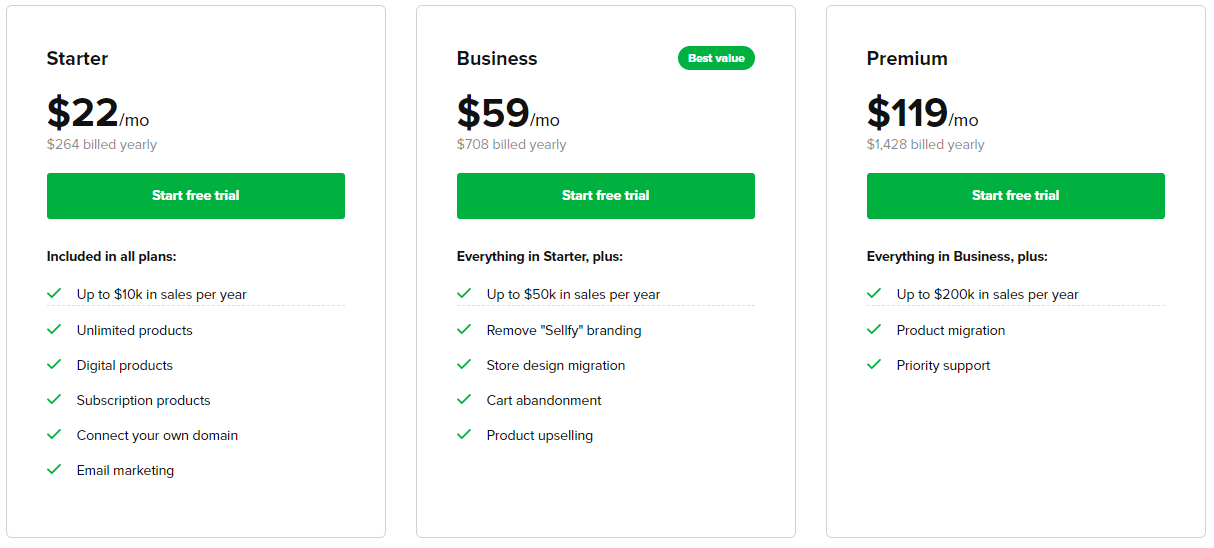Click the Best value badge
The width and height of the screenshot is (1214, 548).
pyautogui.click(x=716, y=58)
